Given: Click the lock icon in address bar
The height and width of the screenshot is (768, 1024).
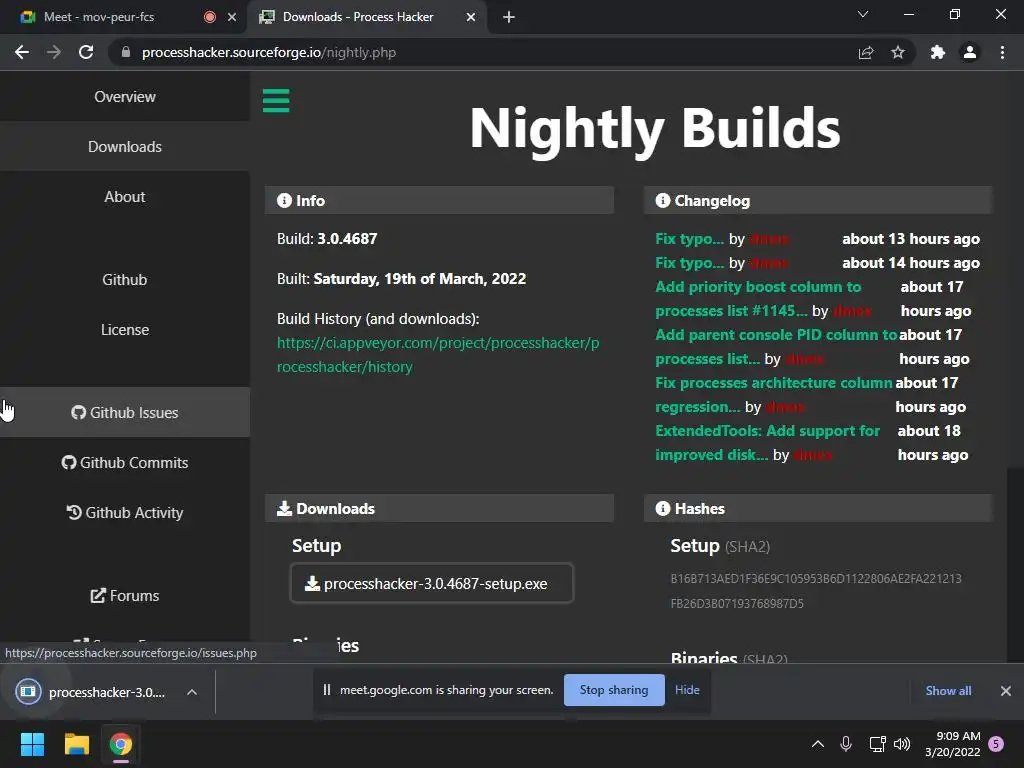Looking at the screenshot, I should 126,52.
